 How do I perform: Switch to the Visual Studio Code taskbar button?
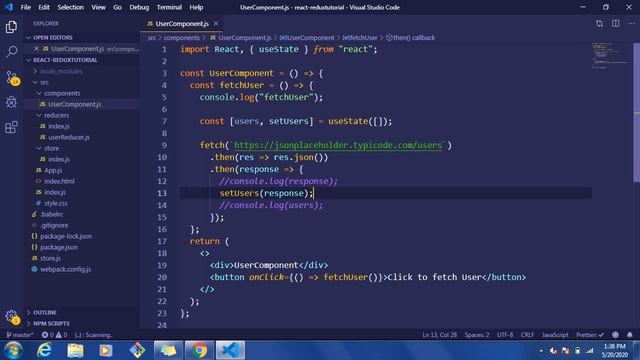(230, 350)
